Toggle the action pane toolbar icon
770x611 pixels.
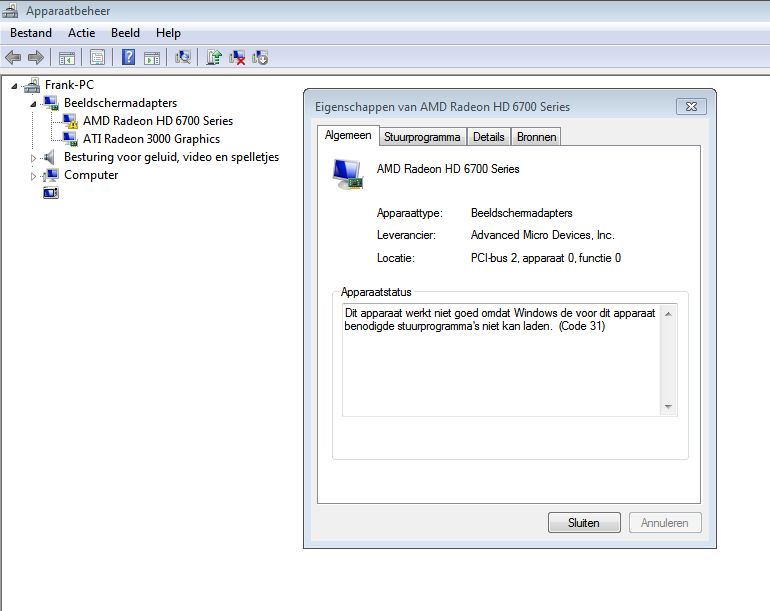(x=152, y=58)
